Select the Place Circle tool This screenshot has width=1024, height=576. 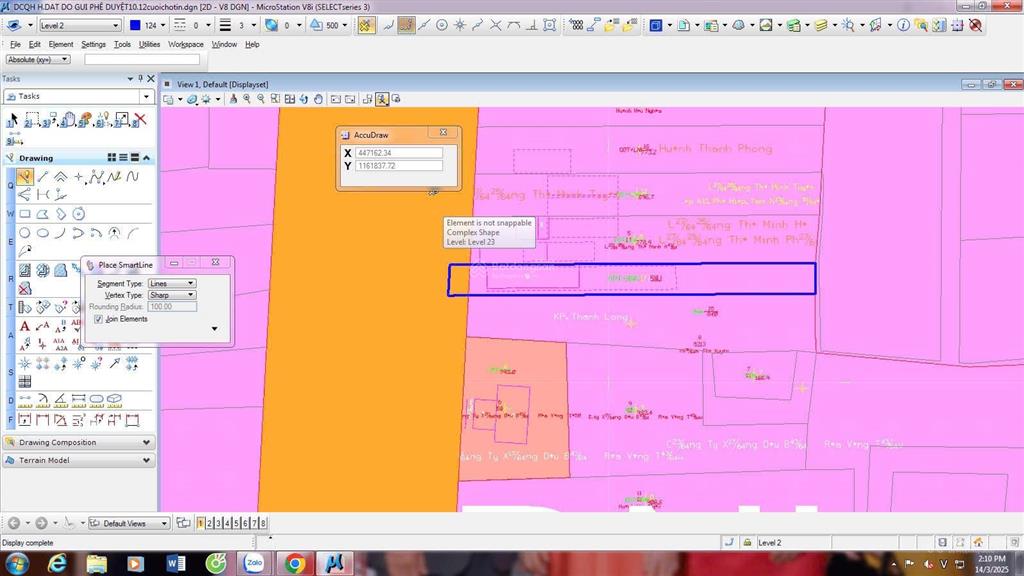[25, 233]
